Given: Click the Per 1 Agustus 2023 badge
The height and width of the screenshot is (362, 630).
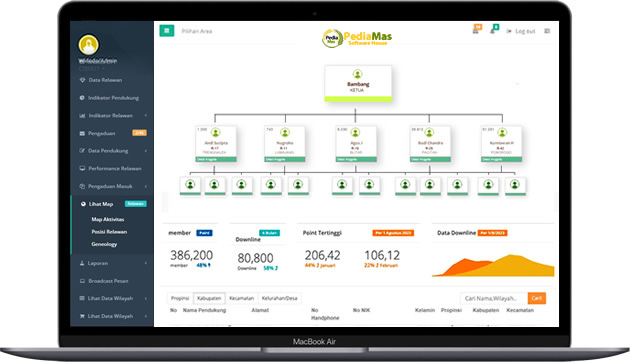Looking at the screenshot, I should [x=393, y=233].
